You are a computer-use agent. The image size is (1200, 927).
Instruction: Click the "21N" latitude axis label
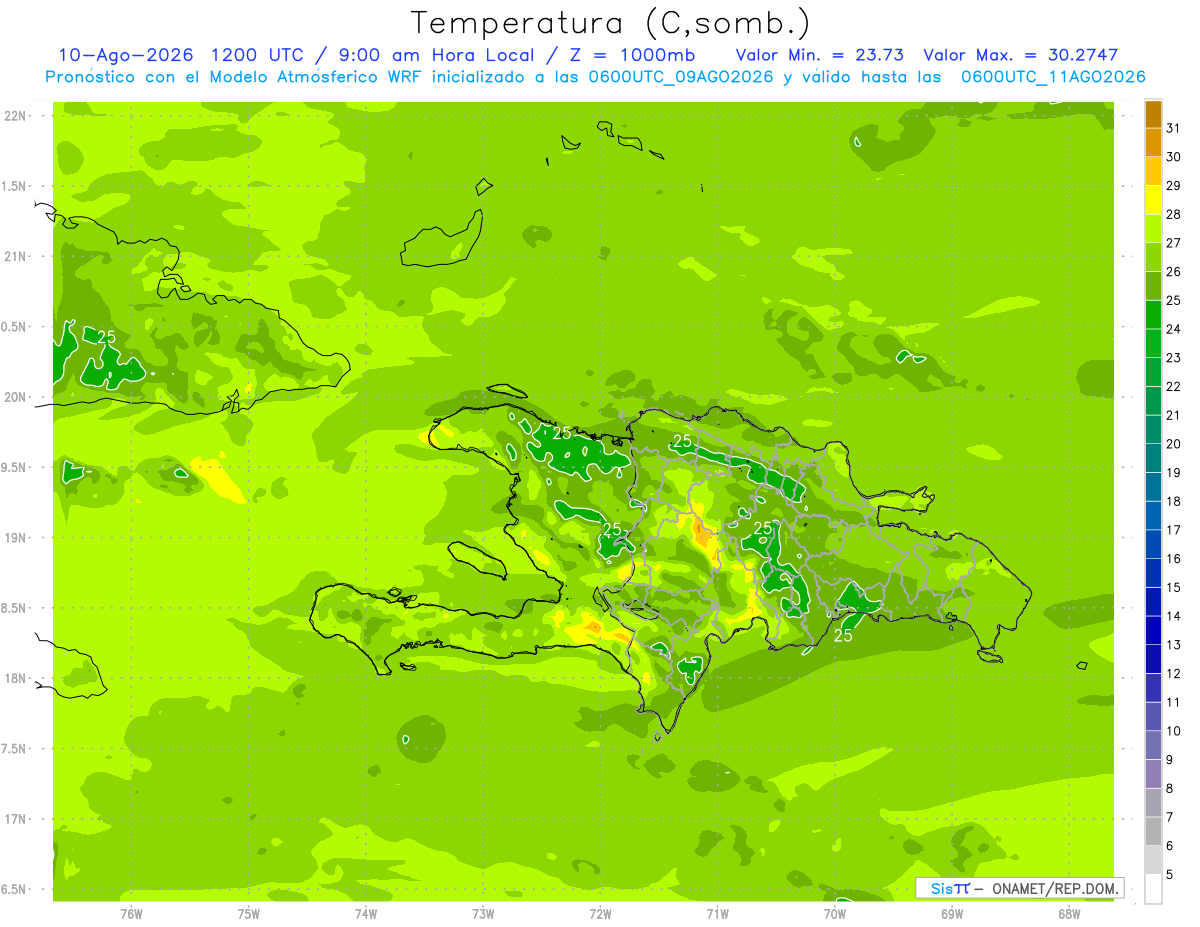(16, 256)
